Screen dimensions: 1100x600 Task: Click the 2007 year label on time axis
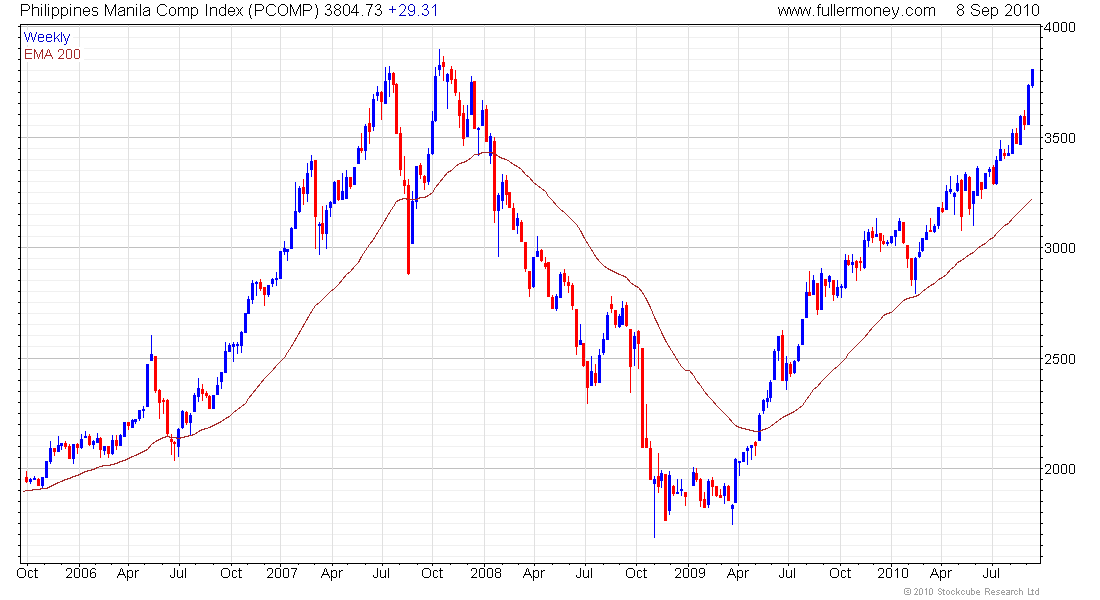pyautogui.click(x=282, y=573)
